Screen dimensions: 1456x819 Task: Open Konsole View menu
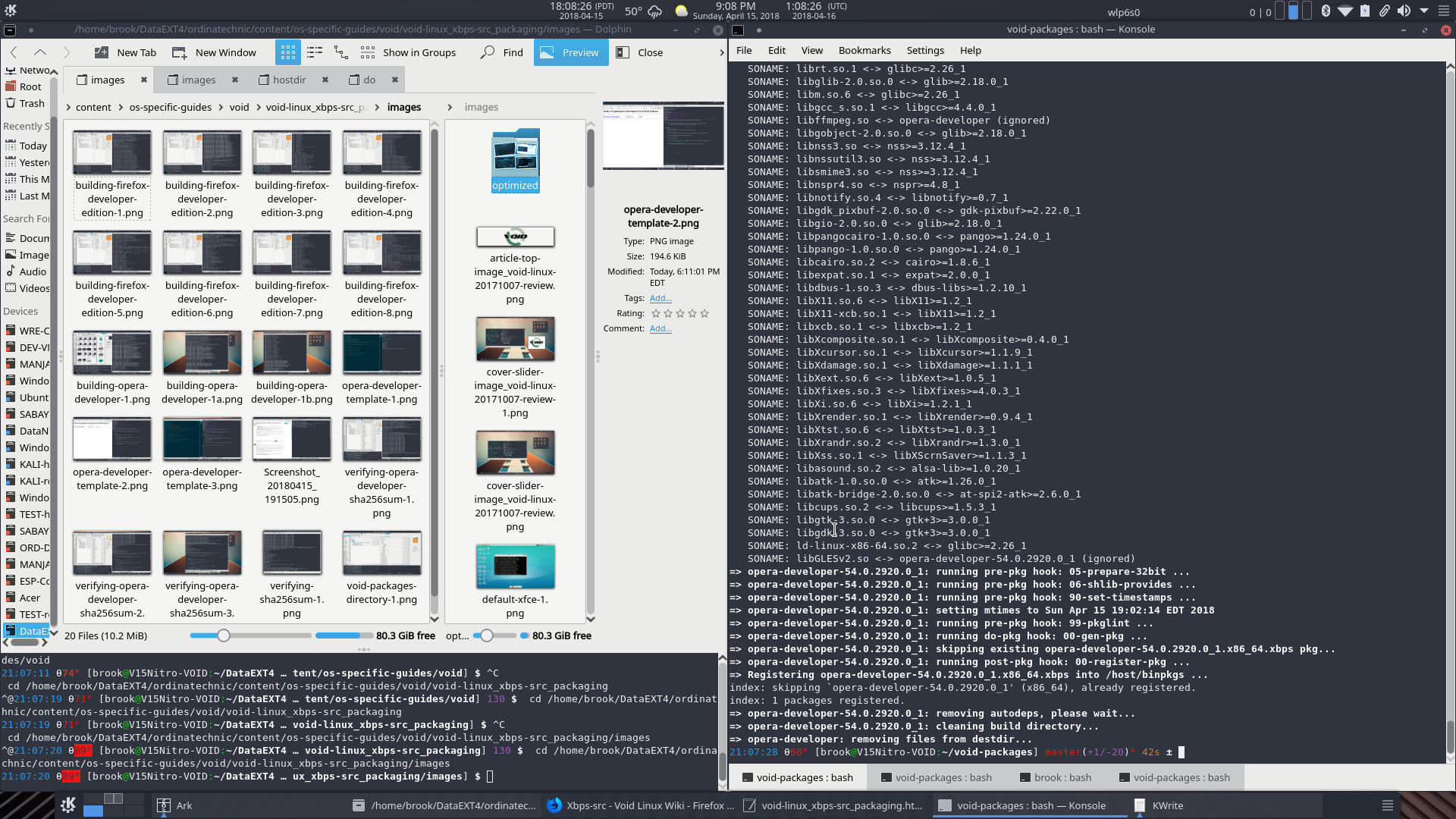(x=811, y=50)
